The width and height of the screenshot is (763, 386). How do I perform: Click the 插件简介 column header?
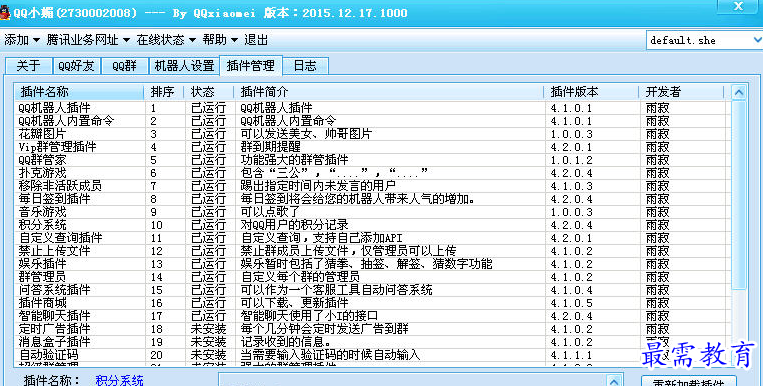[x=388, y=92]
